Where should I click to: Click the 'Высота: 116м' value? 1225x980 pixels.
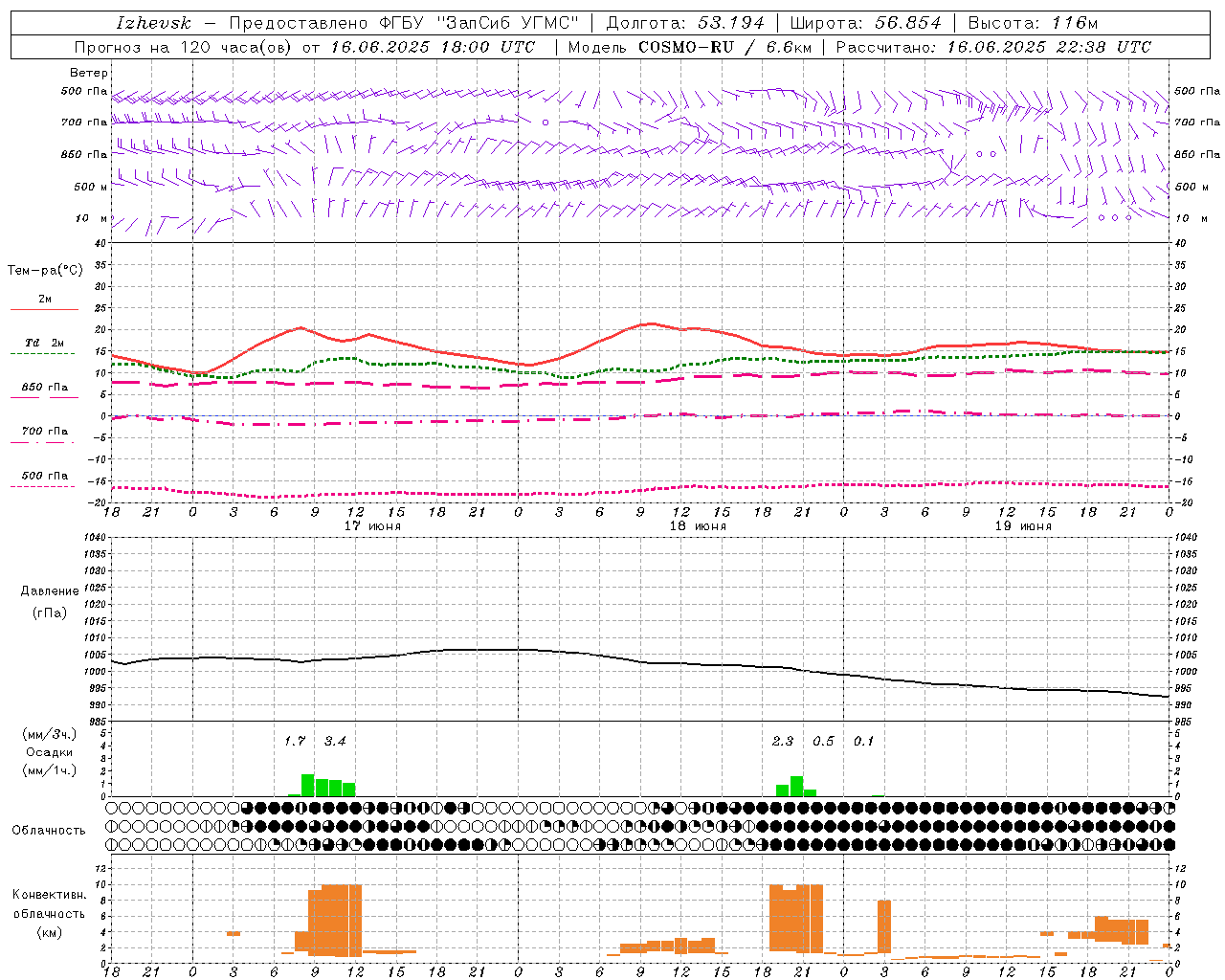pyautogui.click(x=1033, y=23)
